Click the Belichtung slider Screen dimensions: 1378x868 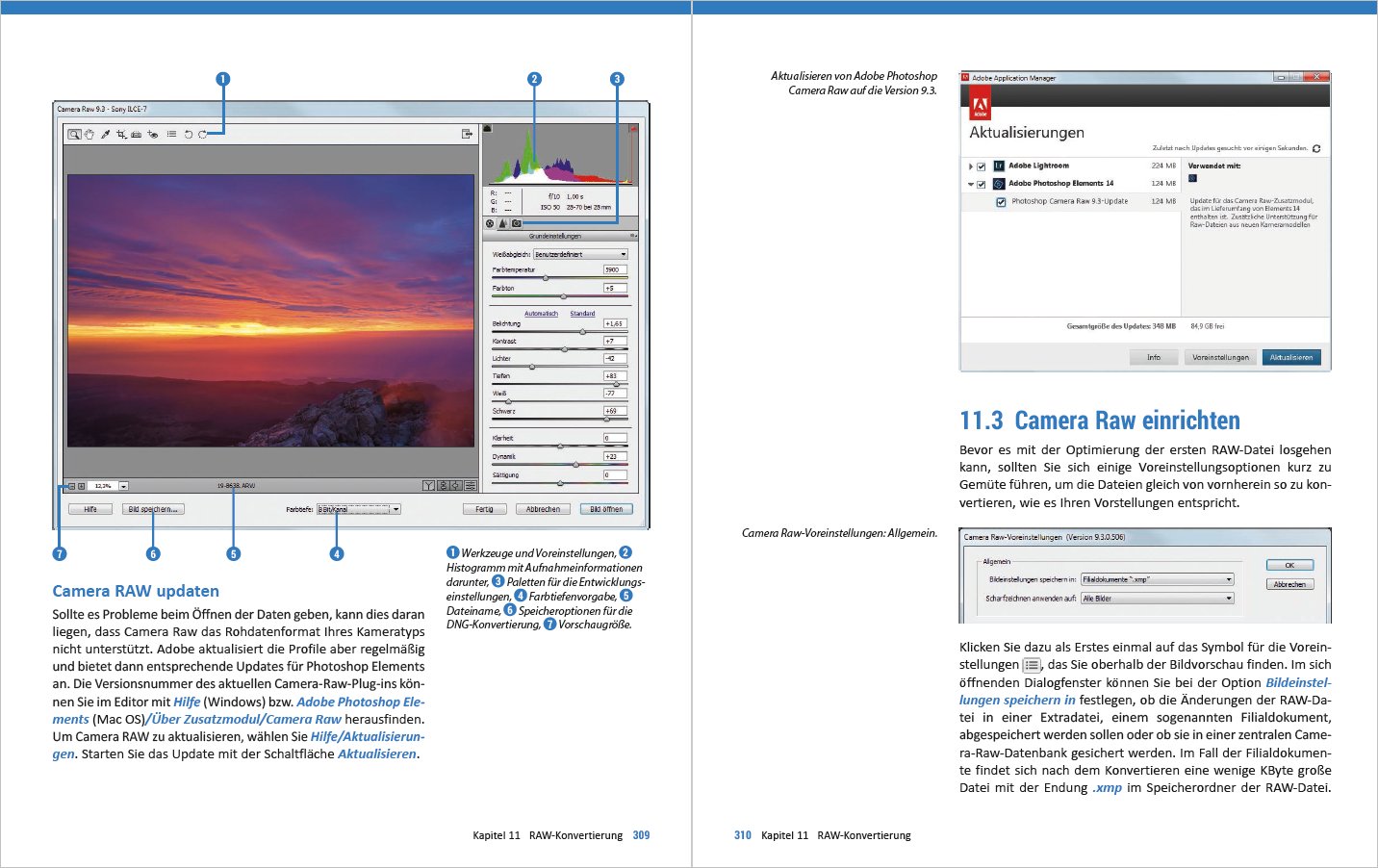[559, 332]
